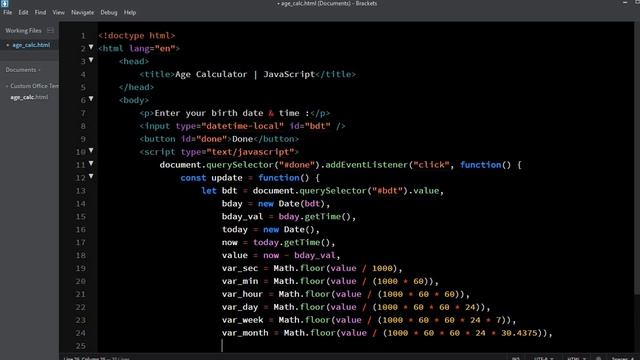The height and width of the screenshot is (360, 640).
Task: Click the closing head tag on line 5
Action: pyautogui.click(x=136, y=87)
